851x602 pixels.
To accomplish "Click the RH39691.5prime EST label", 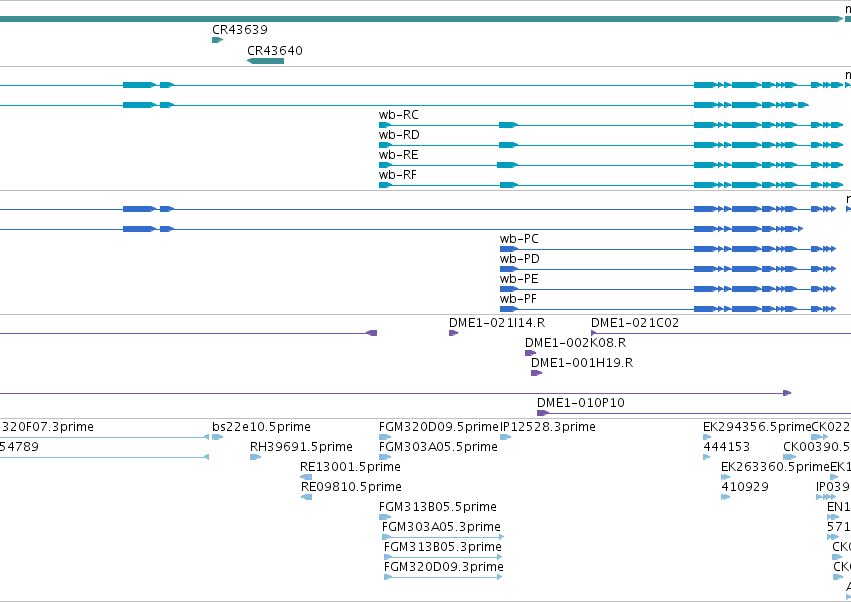I will (301, 447).
